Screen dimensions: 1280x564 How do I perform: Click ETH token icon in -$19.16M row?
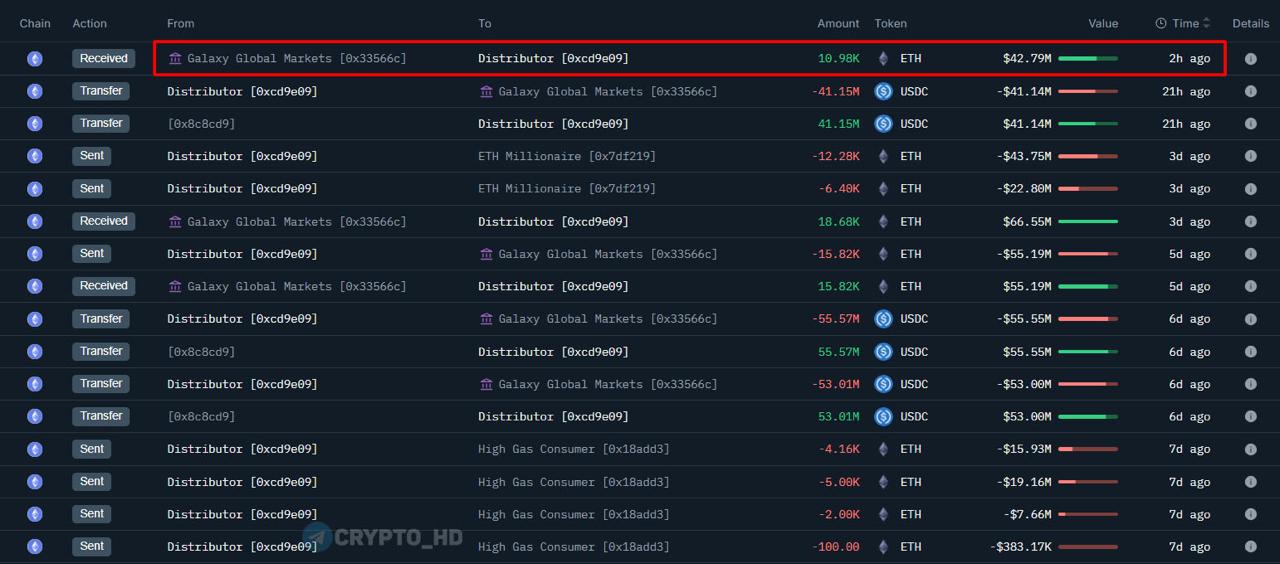click(x=883, y=482)
